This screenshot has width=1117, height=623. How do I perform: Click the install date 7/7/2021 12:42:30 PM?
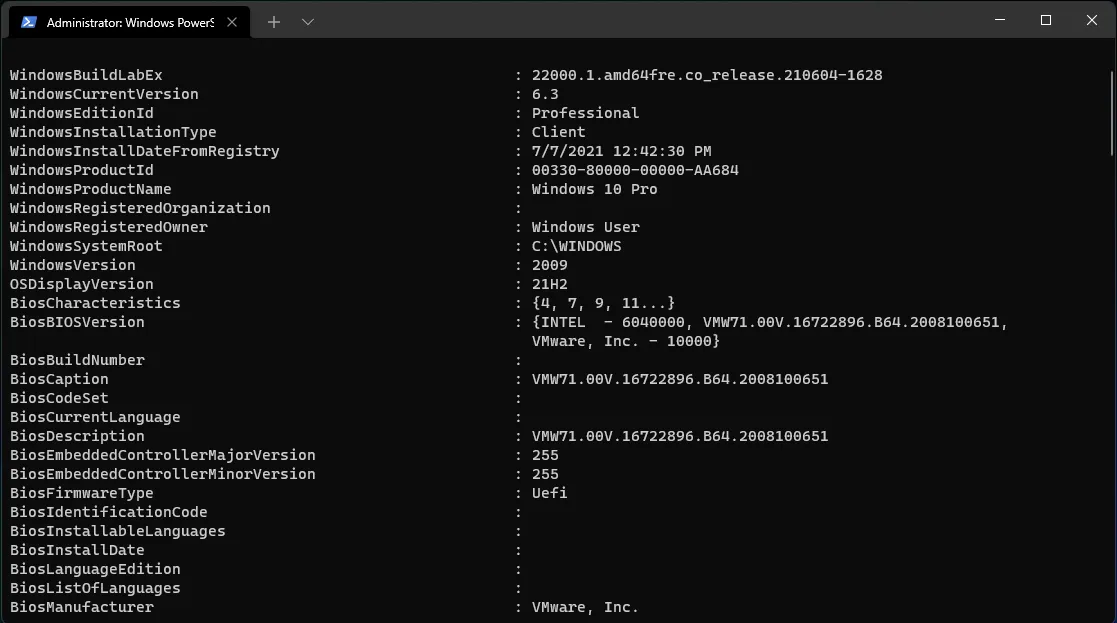pos(621,151)
